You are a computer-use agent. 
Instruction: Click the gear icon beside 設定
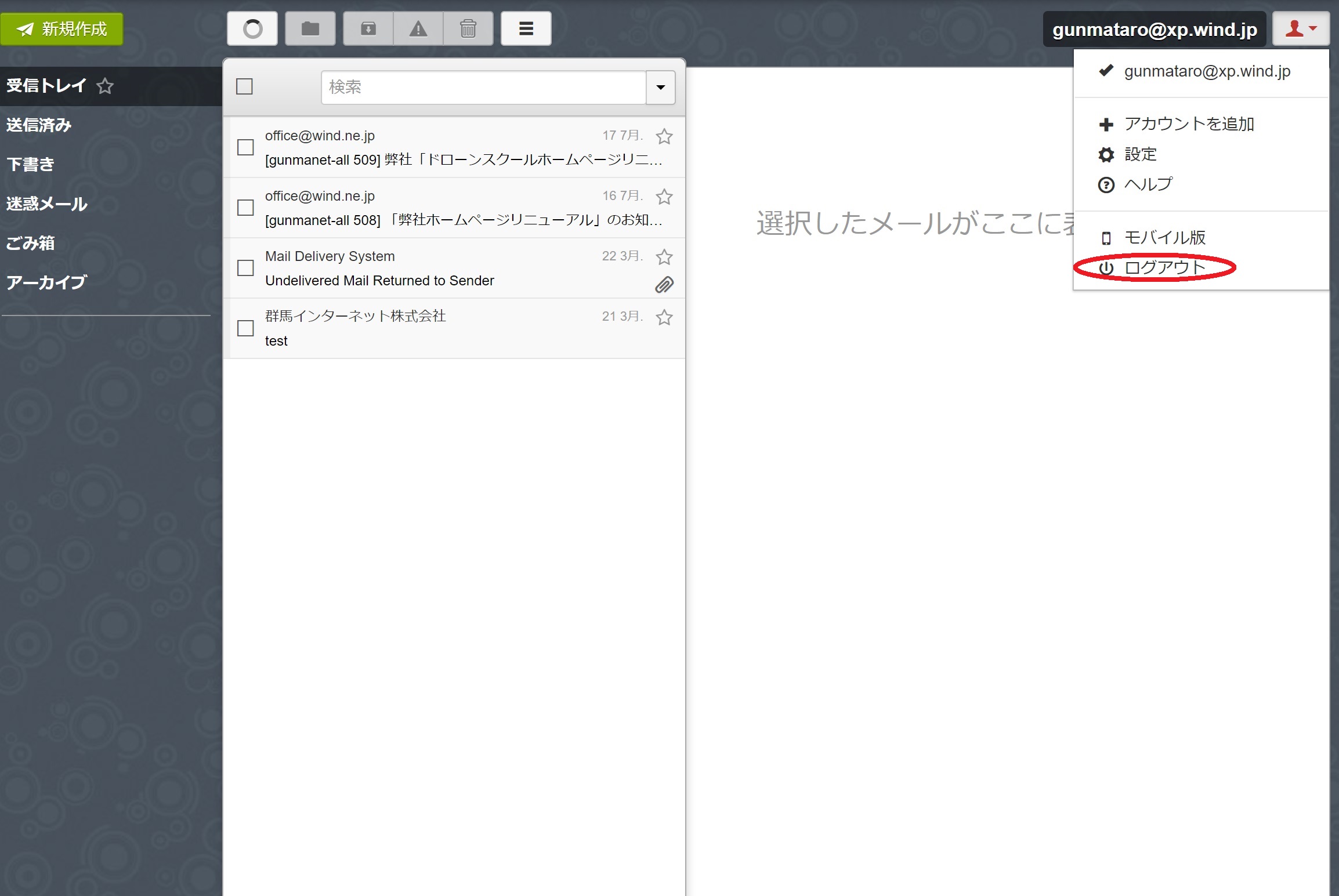1106,154
